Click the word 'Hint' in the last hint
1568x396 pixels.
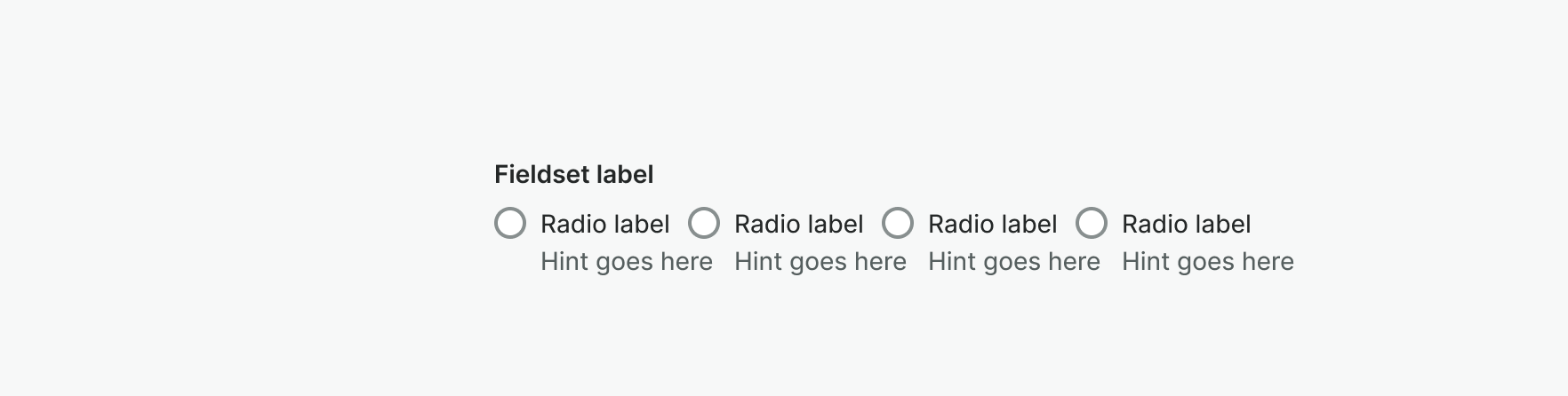click(x=1143, y=262)
